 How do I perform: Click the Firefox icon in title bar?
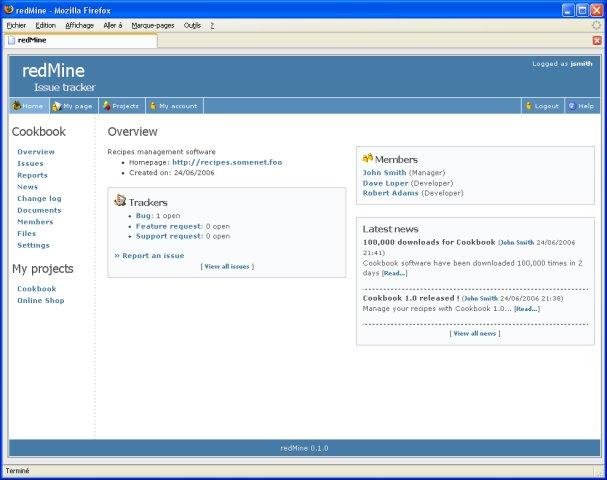pyautogui.click(x=9, y=9)
